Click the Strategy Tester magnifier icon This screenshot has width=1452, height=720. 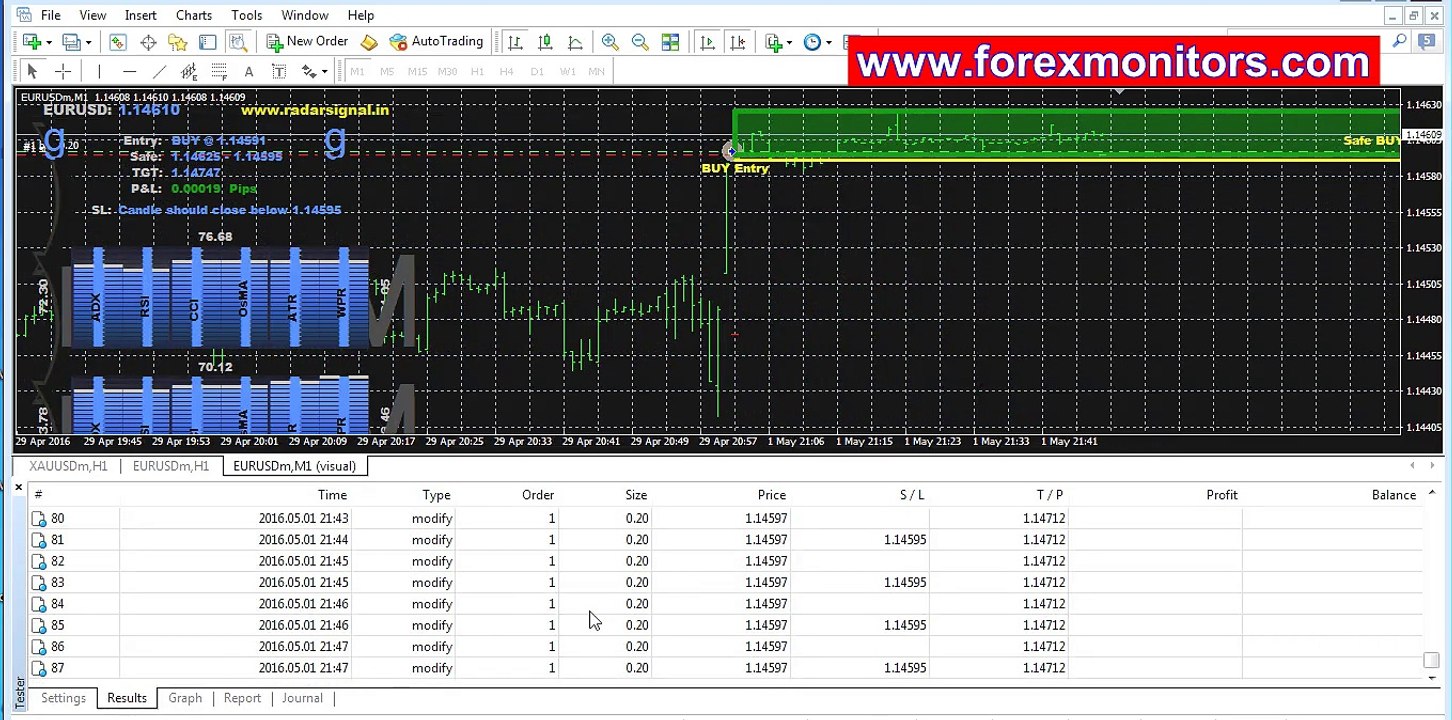[238, 42]
